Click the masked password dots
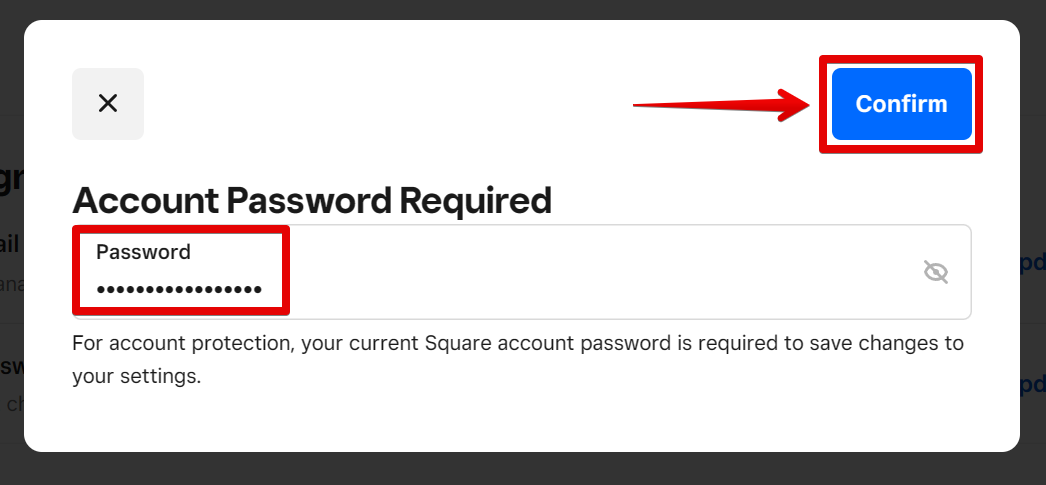 click(179, 290)
